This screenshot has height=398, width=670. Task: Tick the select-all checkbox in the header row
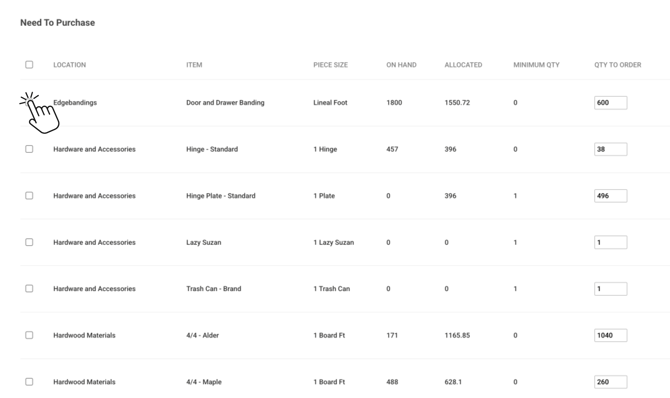tap(29, 65)
